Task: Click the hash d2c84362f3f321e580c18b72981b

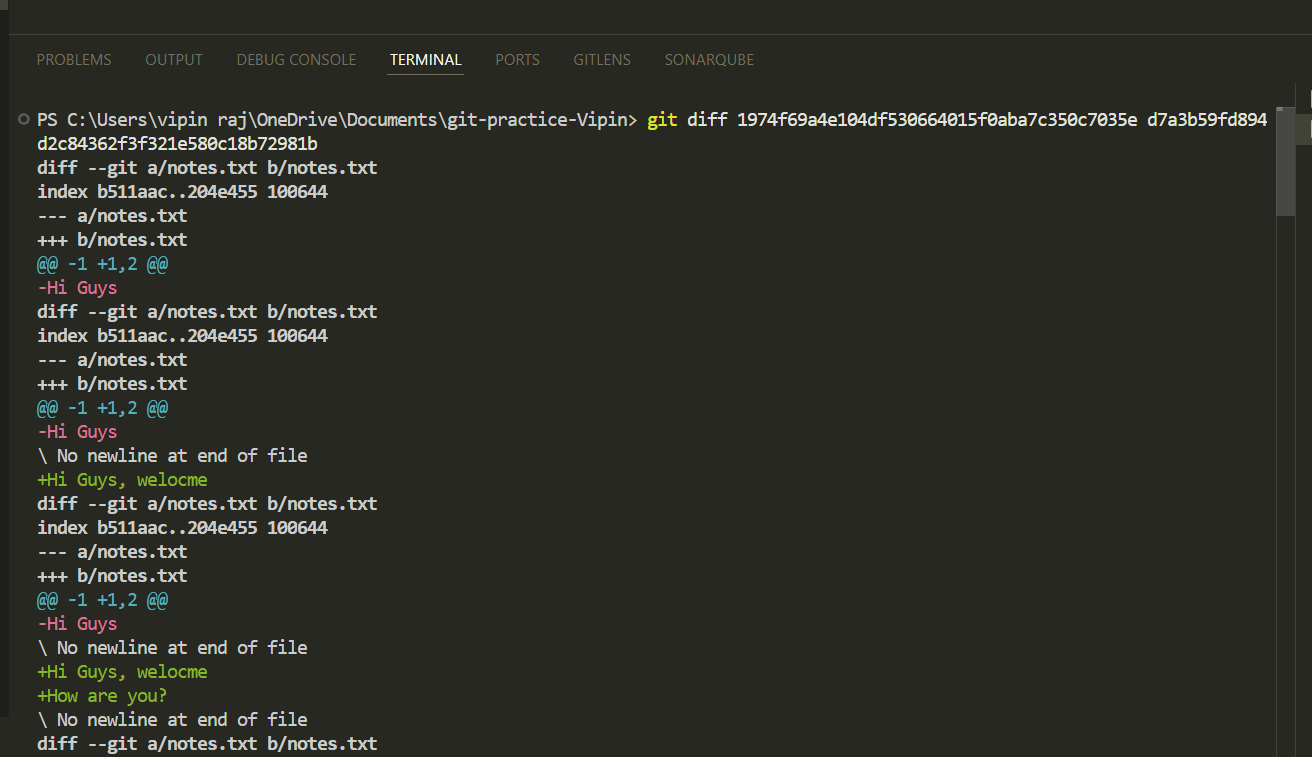Action: [176, 143]
